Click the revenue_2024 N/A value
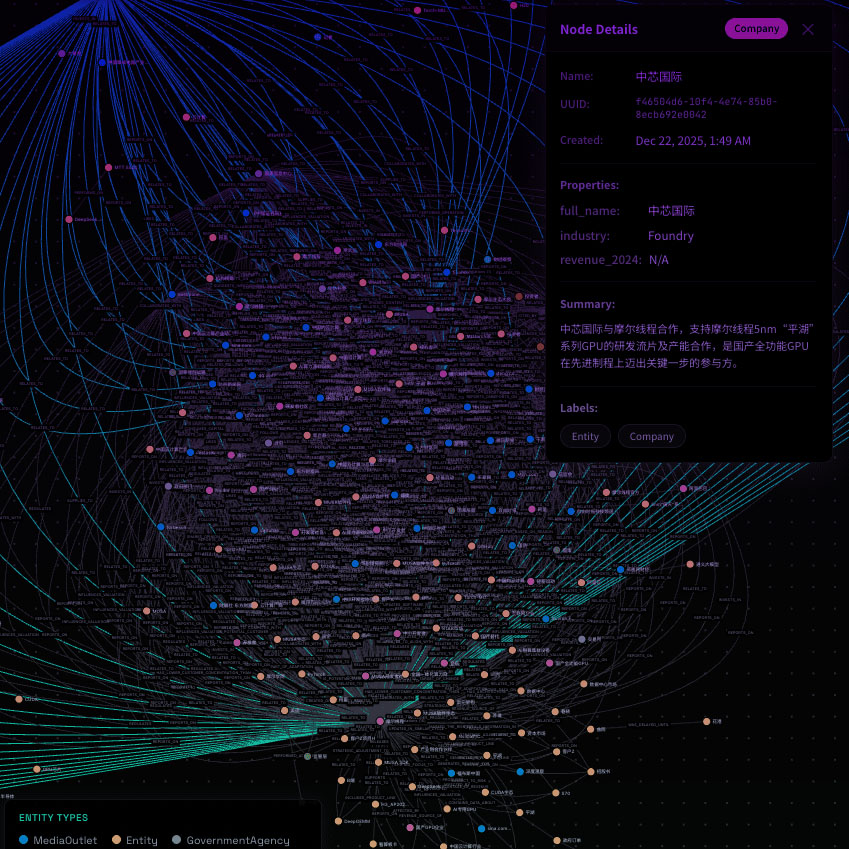 658,260
